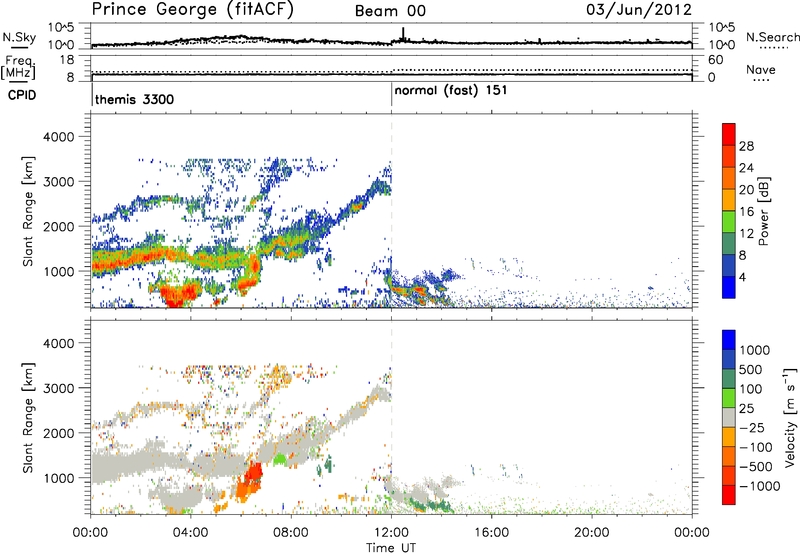Click the '2000' tick of the velocity panel
Viewport: 800px width, 554px height.
59,433
